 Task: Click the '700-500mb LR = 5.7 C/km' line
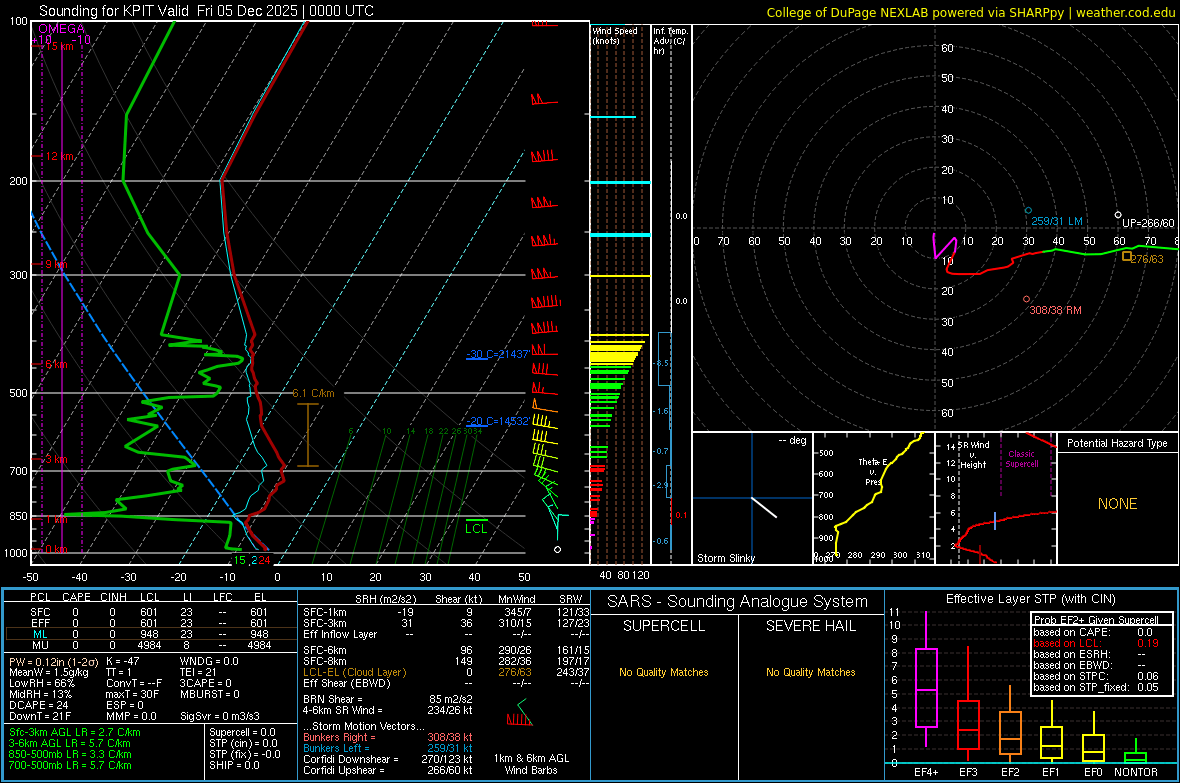[x=70, y=765]
